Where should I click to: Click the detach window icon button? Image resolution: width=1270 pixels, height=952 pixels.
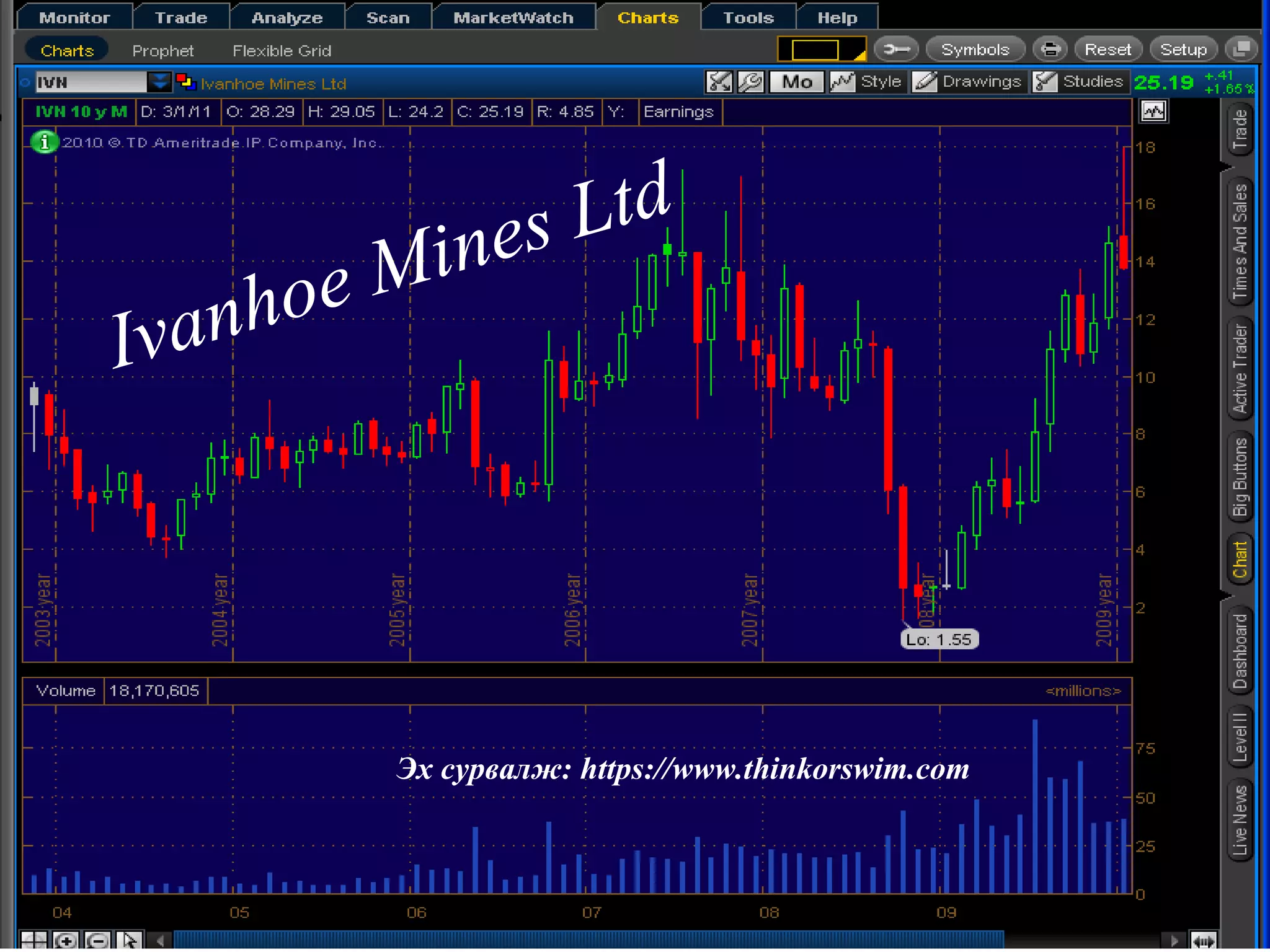click(x=1241, y=49)
